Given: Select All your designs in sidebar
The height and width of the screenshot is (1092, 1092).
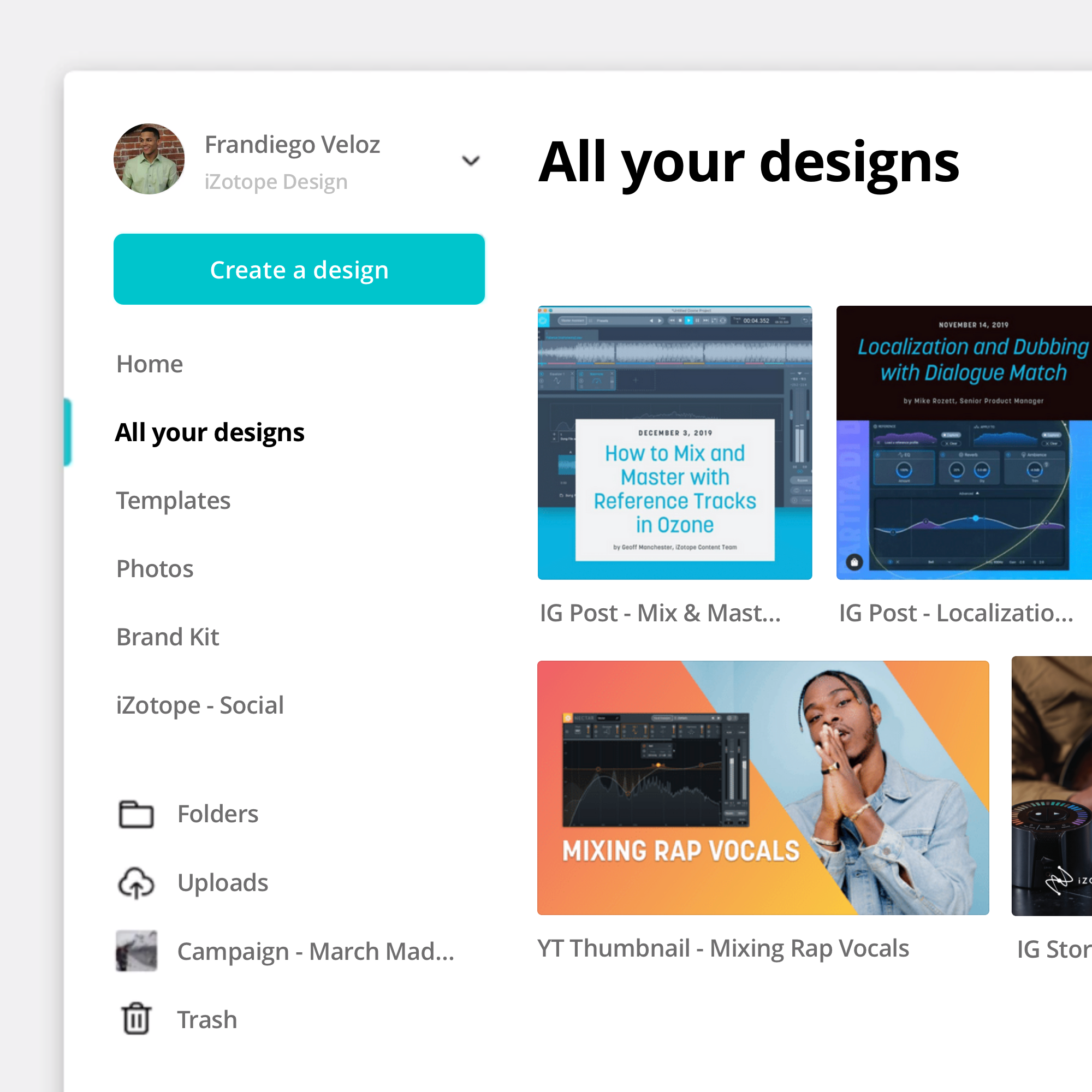Looking at the screenshot, I should click(x=210, y=432).
